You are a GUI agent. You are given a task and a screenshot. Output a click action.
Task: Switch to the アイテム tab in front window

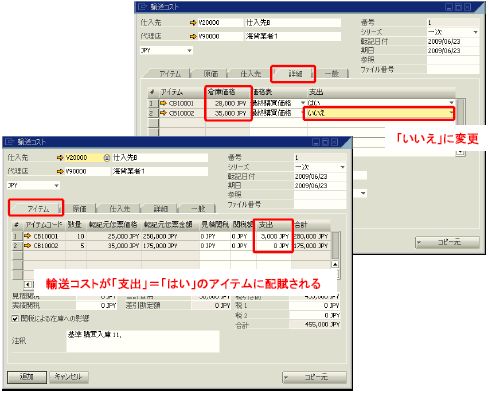pos(37,209)
